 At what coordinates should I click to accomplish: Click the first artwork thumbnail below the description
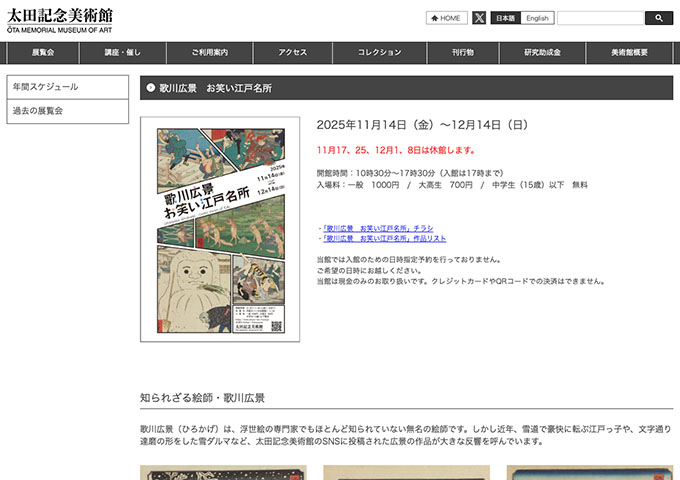click(223, 473)
